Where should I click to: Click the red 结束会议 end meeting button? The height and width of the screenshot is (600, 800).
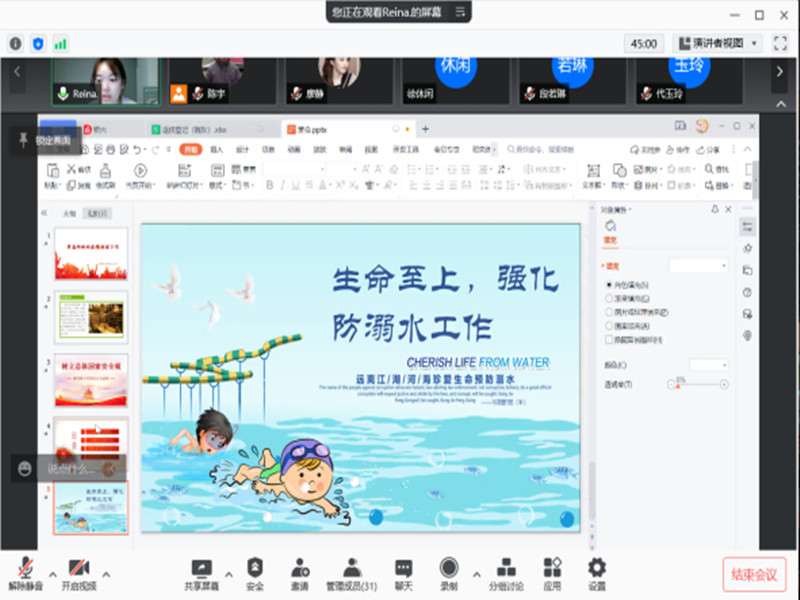point(753,575)
